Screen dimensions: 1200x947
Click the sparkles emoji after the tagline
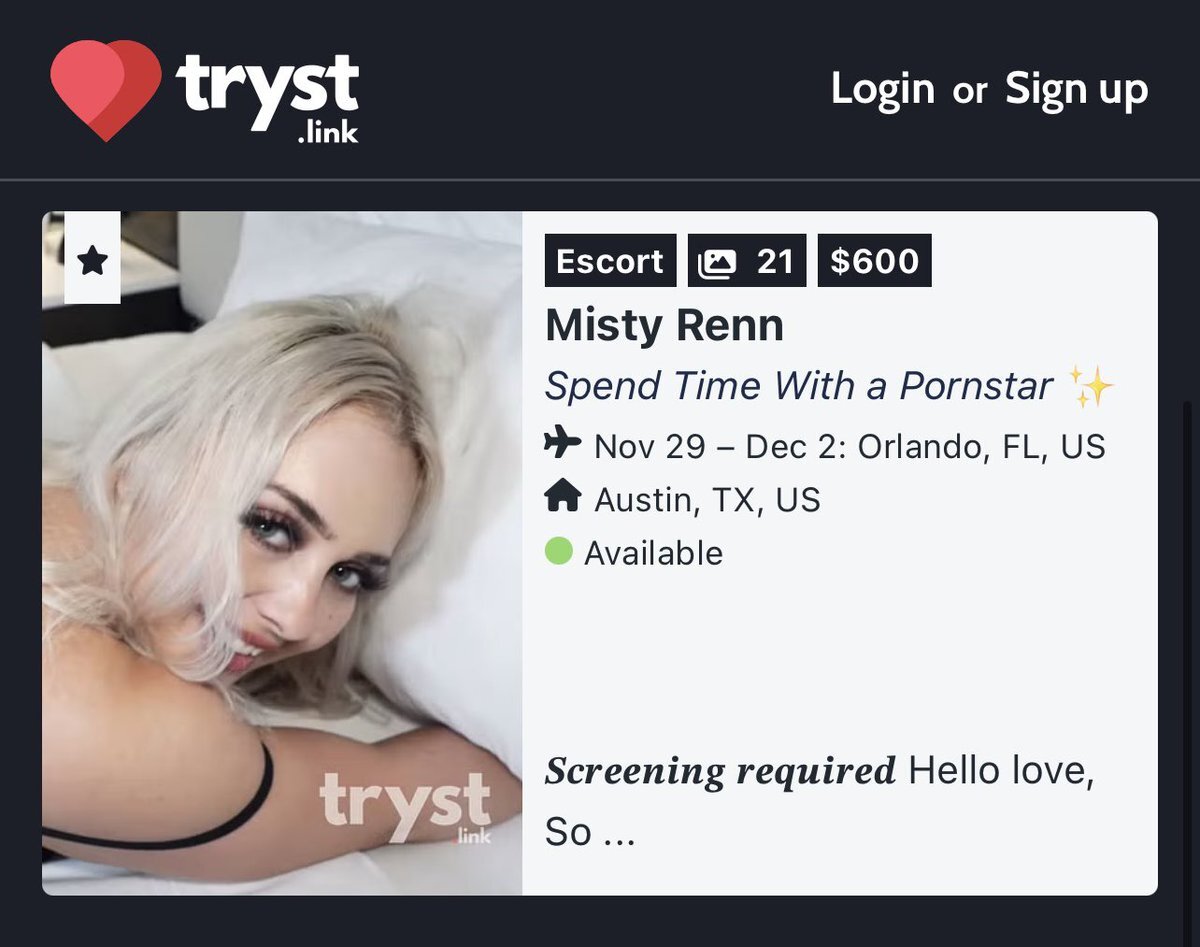click(x=1091, y=386)
